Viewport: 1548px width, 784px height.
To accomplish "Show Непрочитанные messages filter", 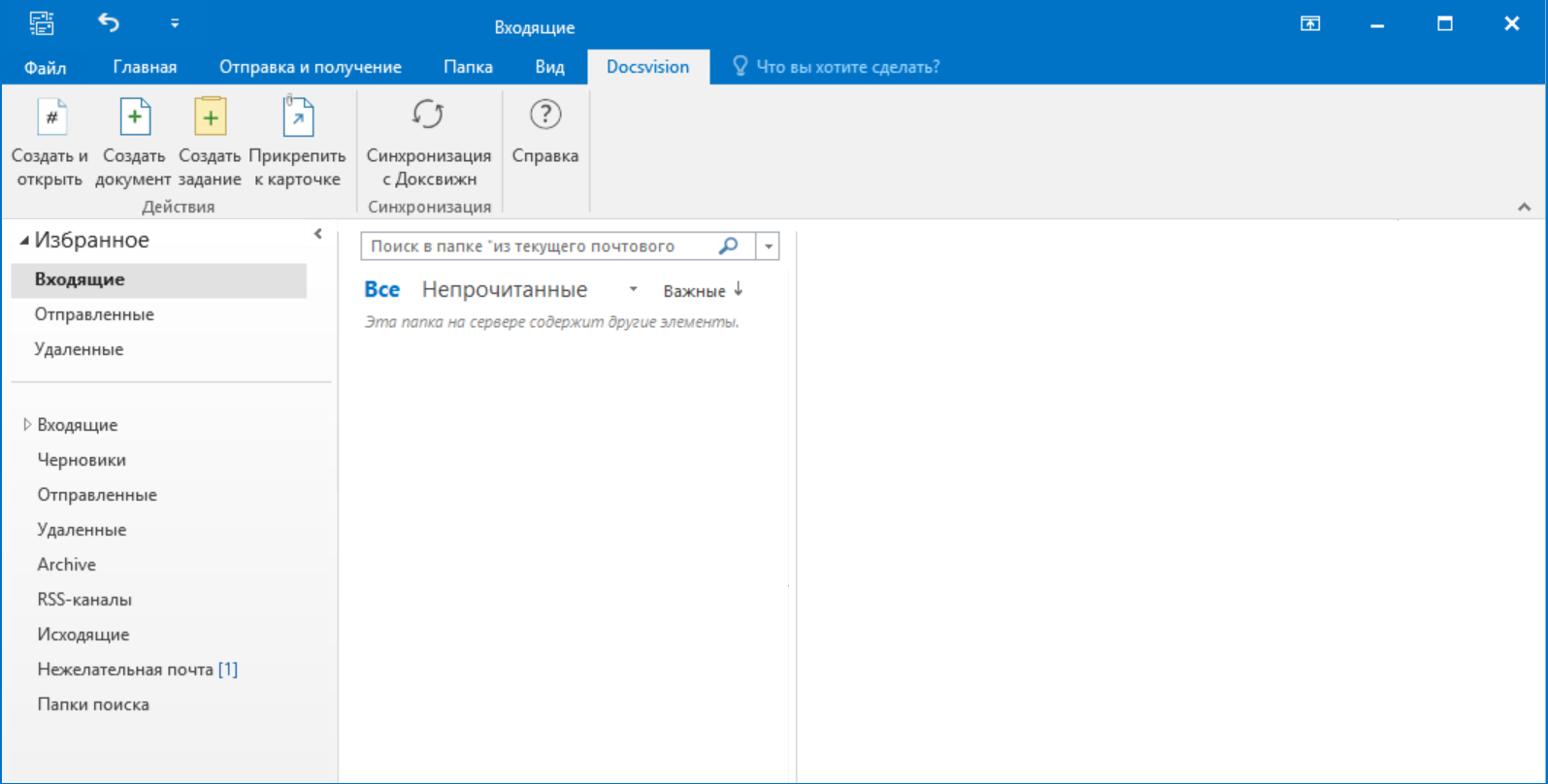I will click(x=505, y=289).
